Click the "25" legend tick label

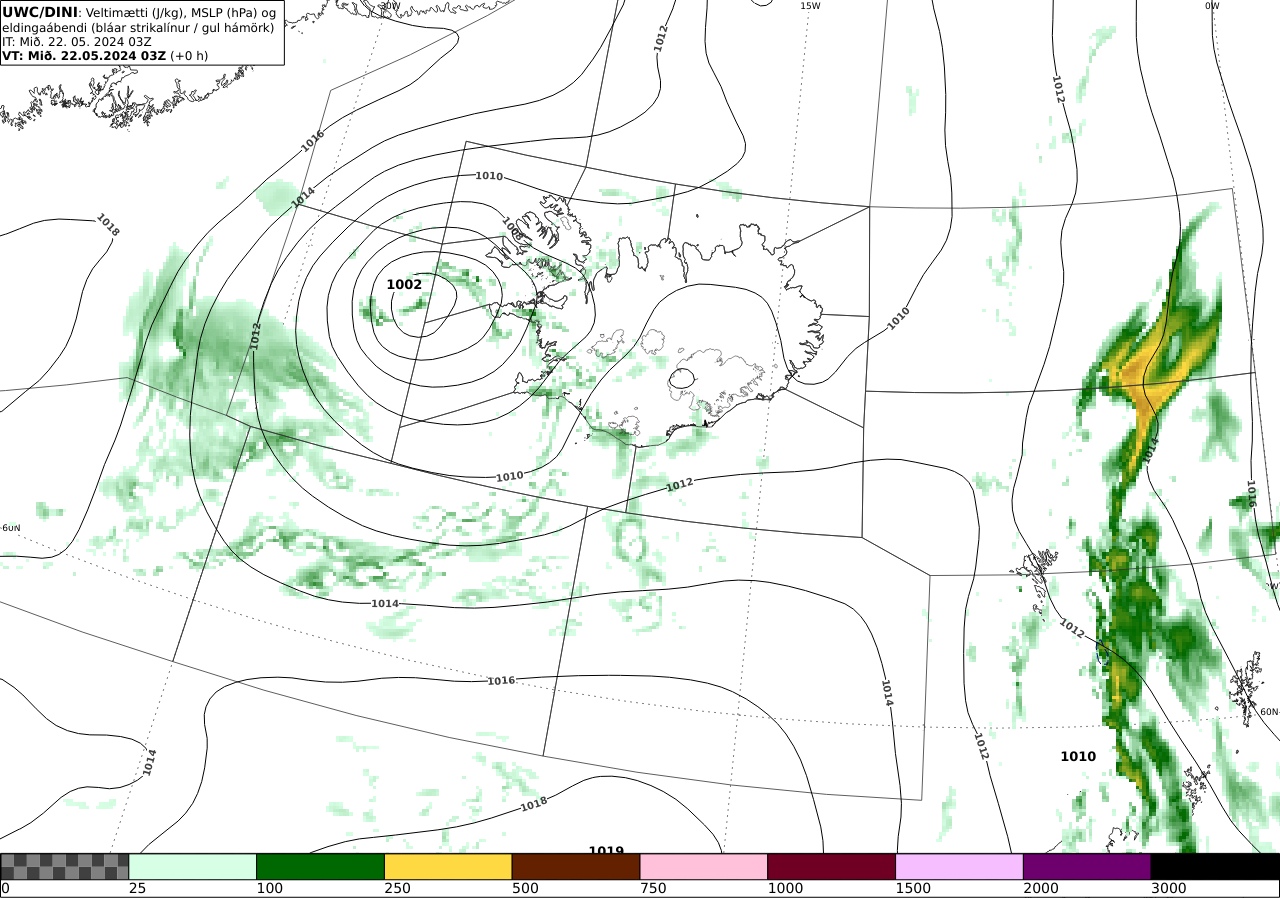(138, 888)
